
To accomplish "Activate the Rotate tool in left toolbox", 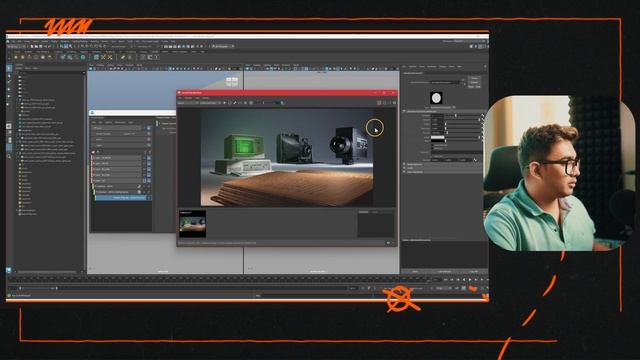I will point(9,96).
